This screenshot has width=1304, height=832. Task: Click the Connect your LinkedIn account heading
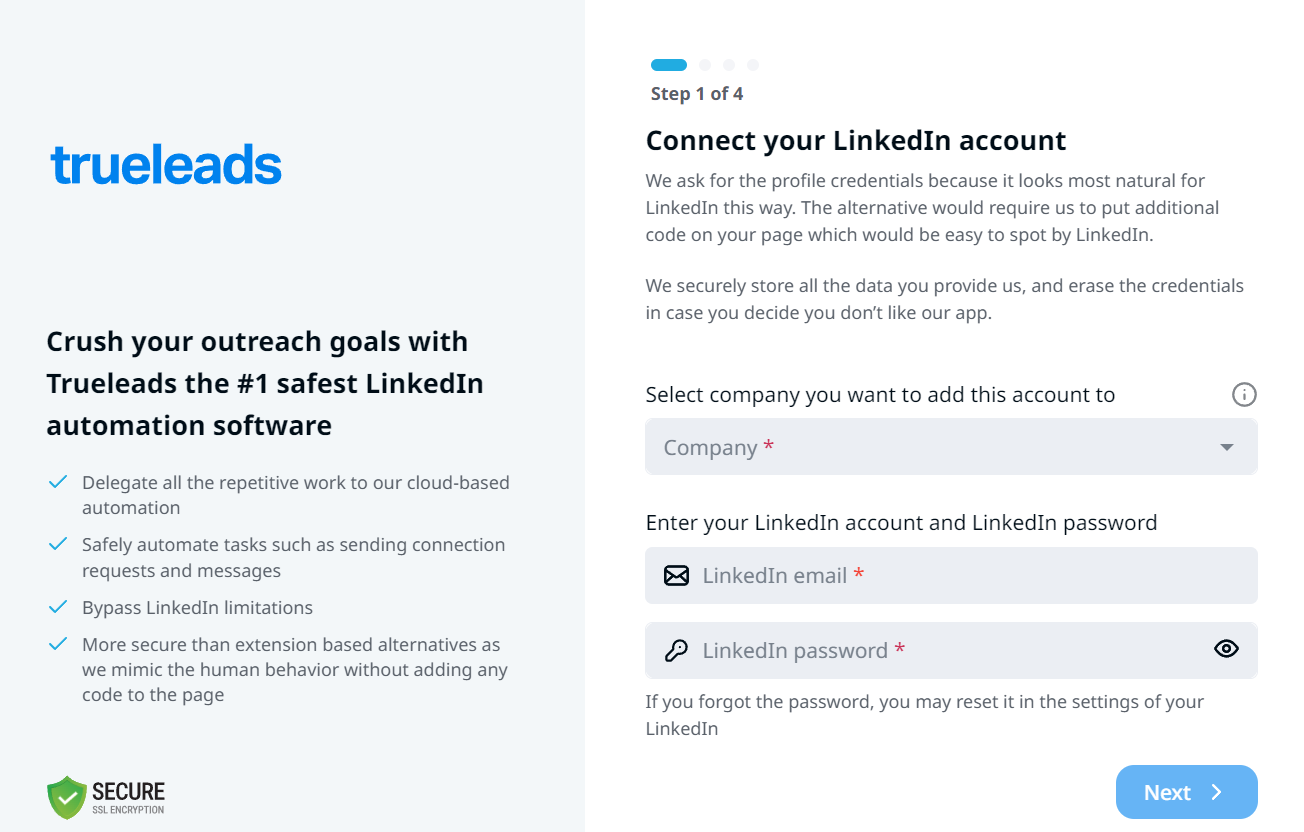[x=856, y=140]
